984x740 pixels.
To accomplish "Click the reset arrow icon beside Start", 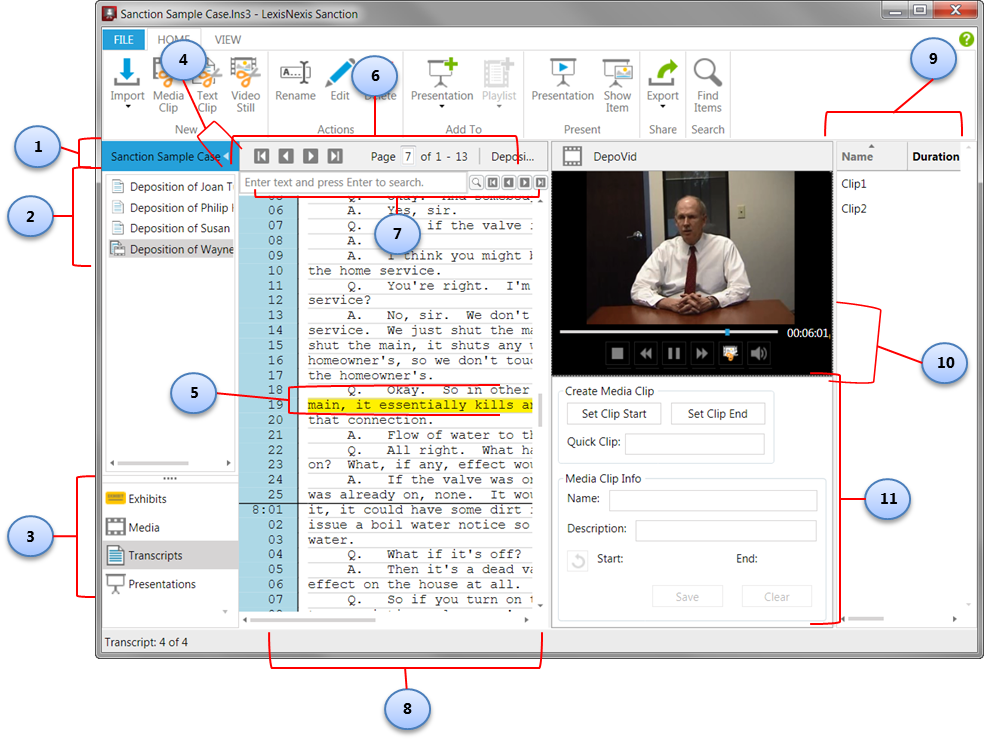I will 578,560.
